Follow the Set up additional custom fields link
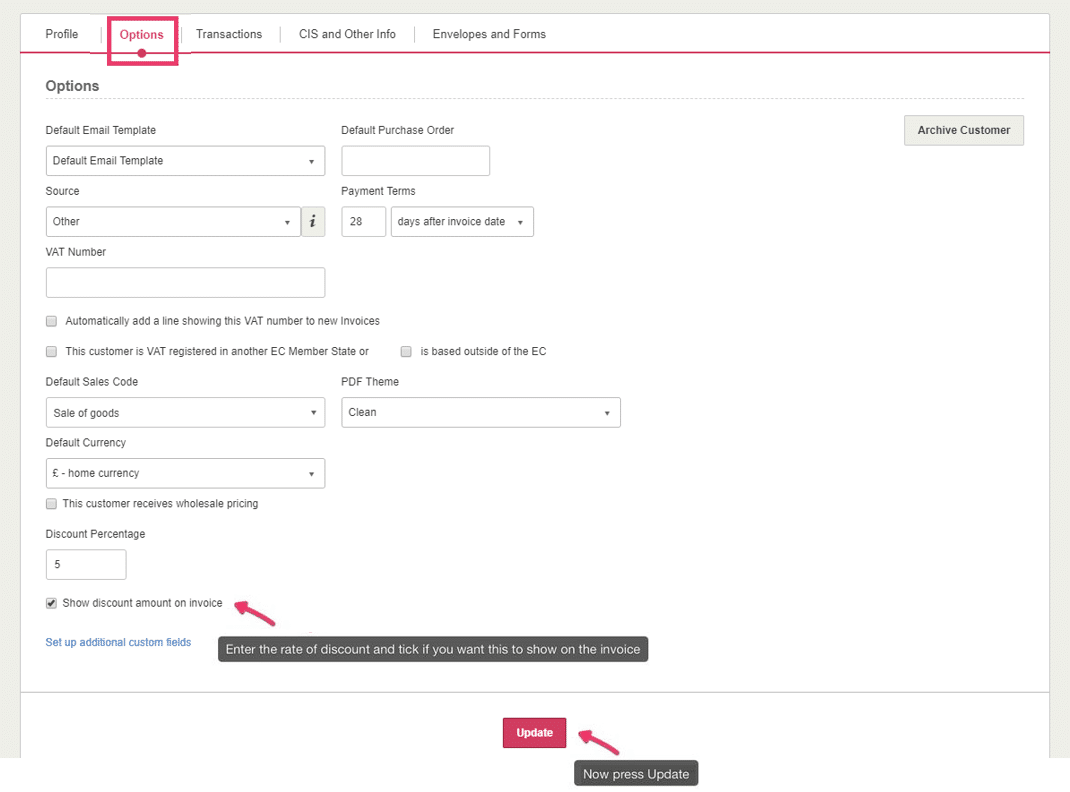Image resolution: width=1070 pixels, height=792 pixels. pyautogui.click(x=118, y=642)
